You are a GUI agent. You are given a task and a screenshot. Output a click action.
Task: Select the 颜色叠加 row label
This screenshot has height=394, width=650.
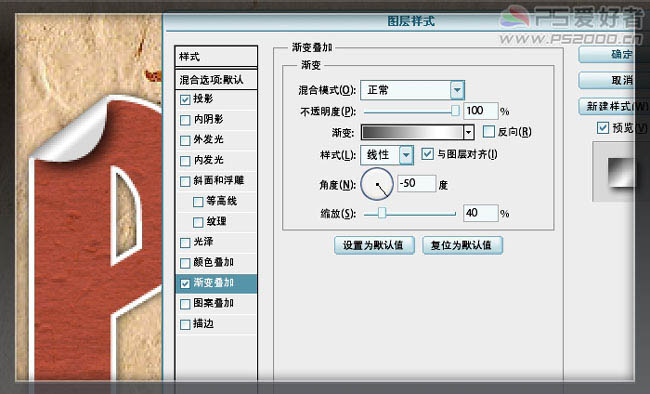[x=213, y=262]
